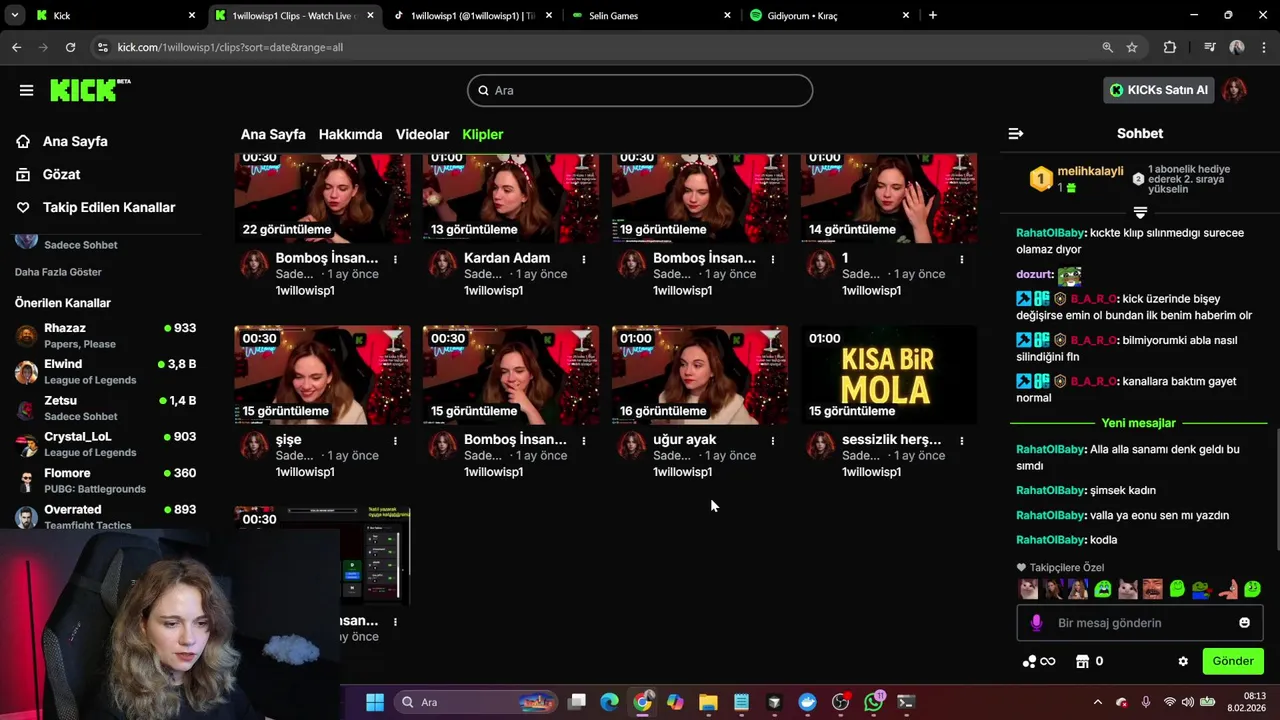Expand the pinned gift leaderboard chevron
Screen dimensions: 1280x720
coord(1140,213)
